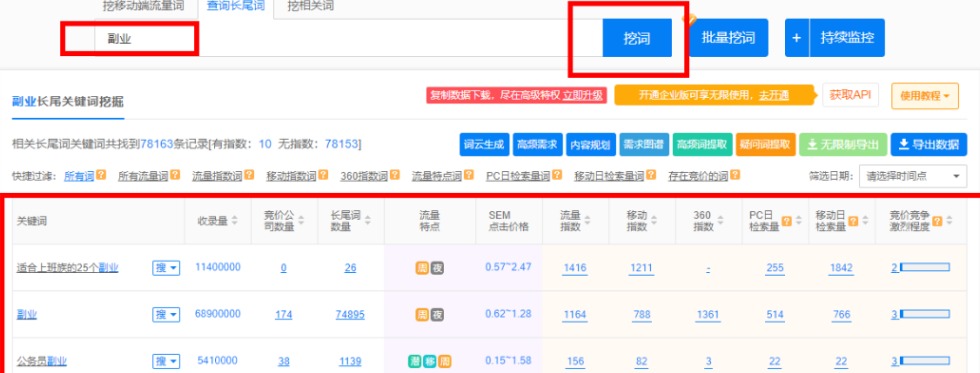980x373 pixels.
Task: Click the green 无限制导出 button
Action: click(842, 145)
